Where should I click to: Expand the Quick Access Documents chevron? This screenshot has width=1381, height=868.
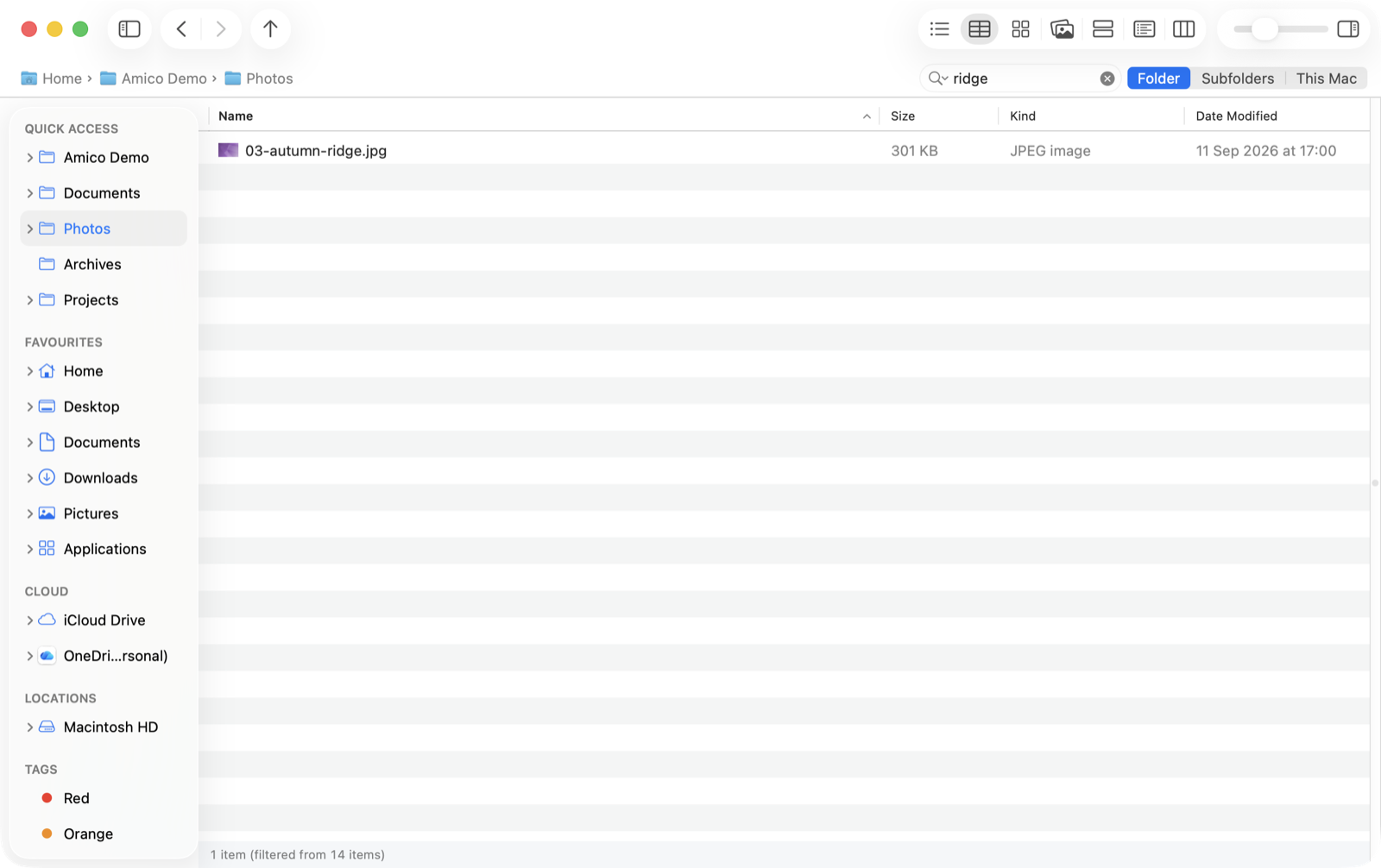[x=30, y=193]
